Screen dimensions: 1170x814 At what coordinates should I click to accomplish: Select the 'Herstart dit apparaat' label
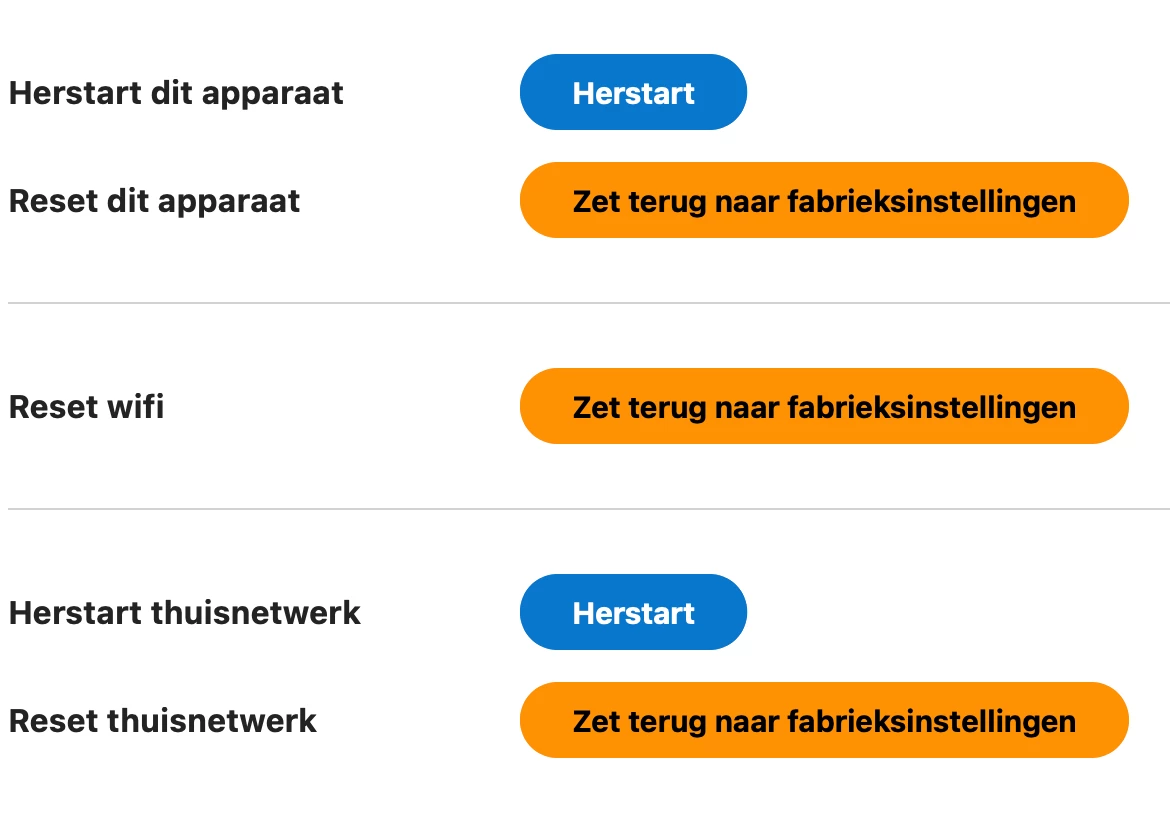click(176, 93)
